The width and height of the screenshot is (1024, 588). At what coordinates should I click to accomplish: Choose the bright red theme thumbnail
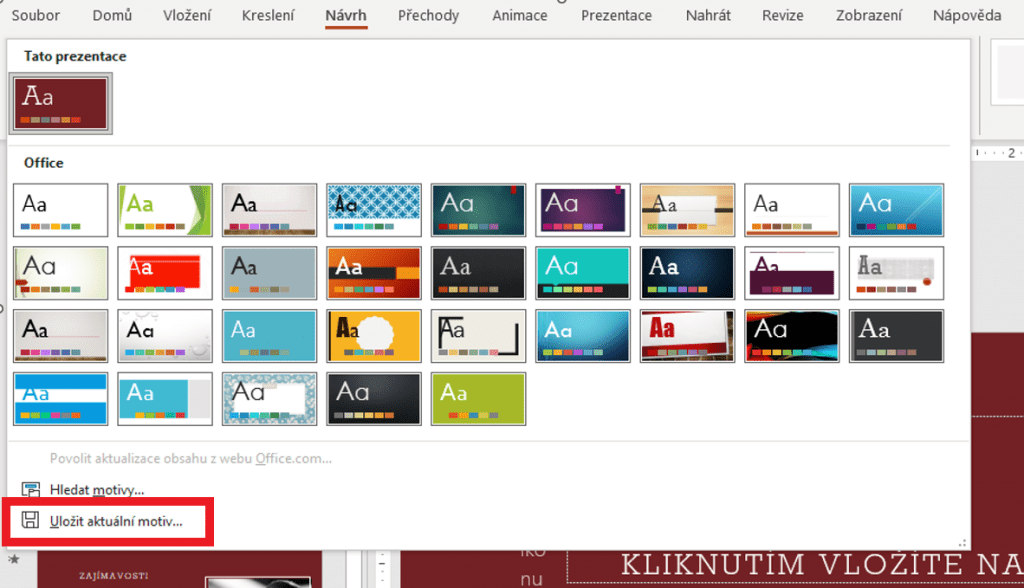pyautogui.click(x=165, y=273)
